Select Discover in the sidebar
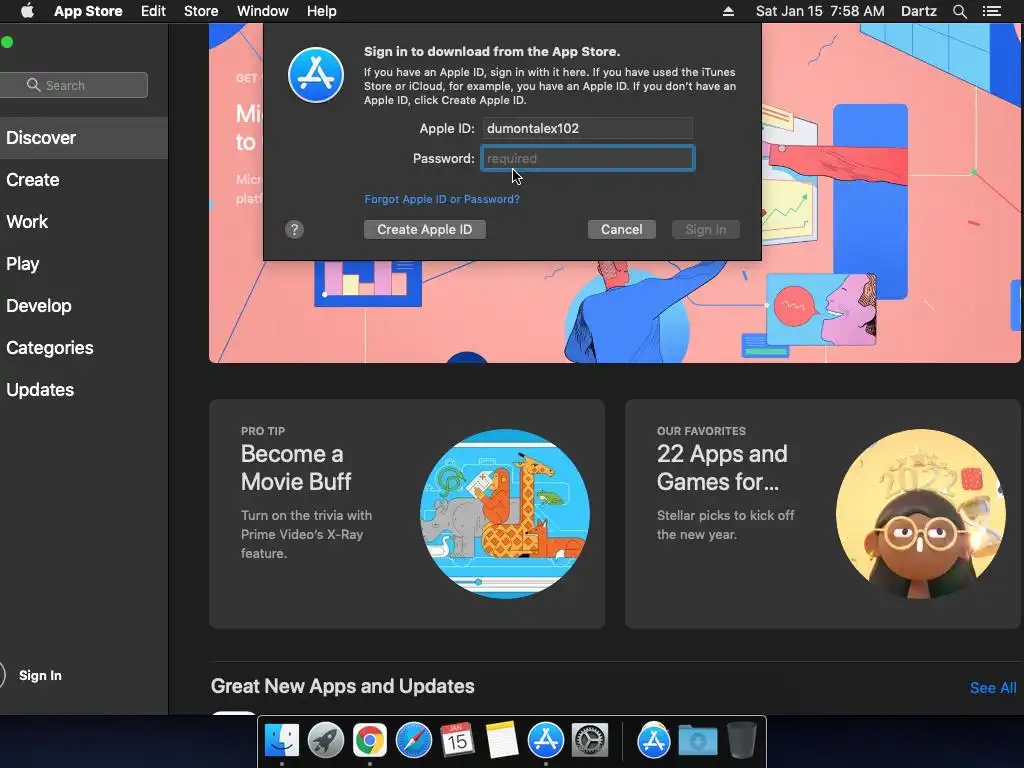The image size is (1024, 768). point(84,138)
